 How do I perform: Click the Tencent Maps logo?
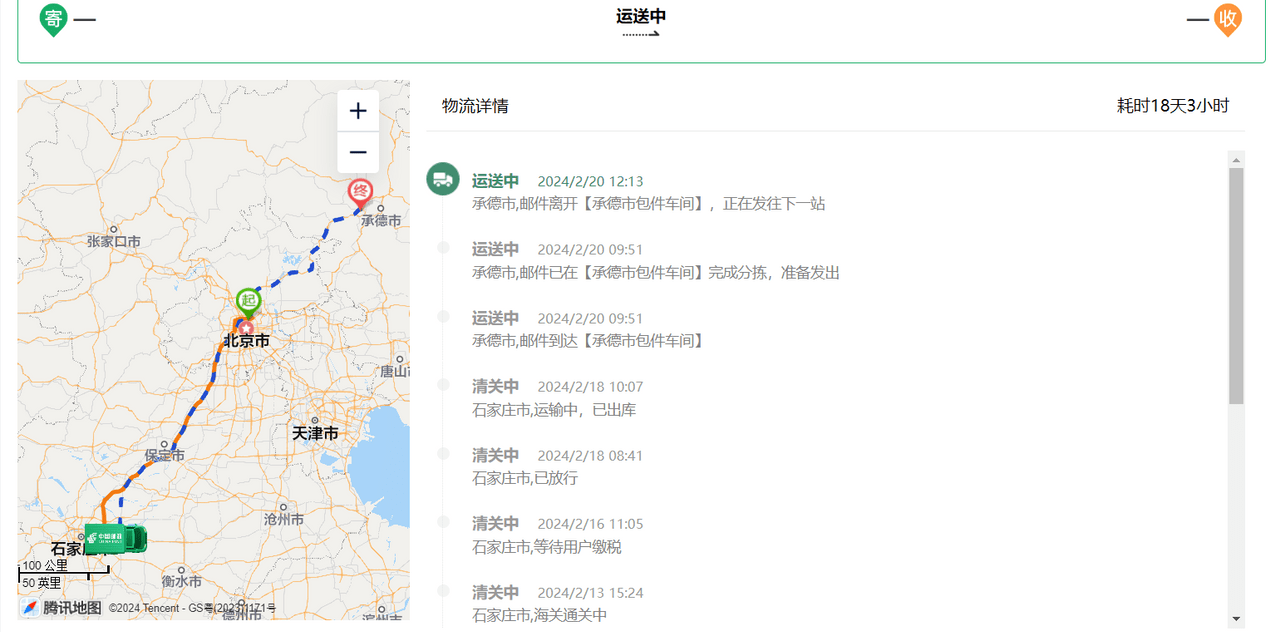(62, 608)
